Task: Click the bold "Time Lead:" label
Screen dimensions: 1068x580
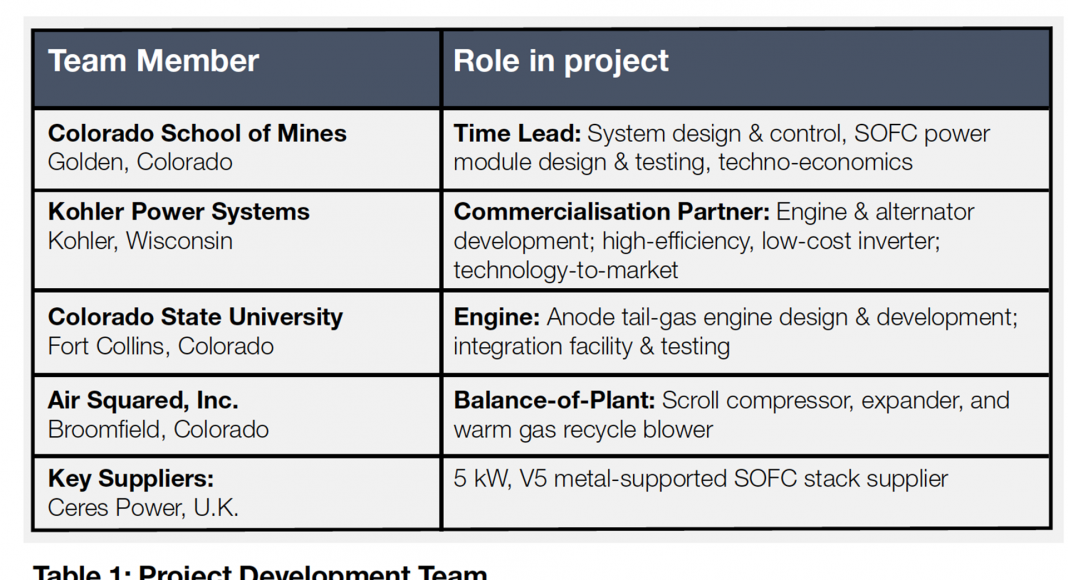Action: [x=516, y=134]
